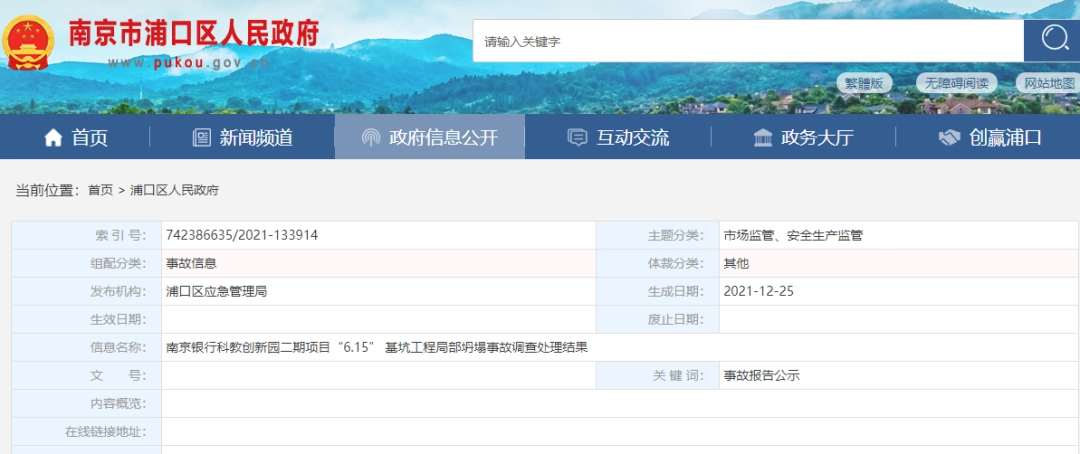Focus the keyword search input field
Viewport: 1080px width, 454px height.
pyautogui.click(x=748, y=41)
